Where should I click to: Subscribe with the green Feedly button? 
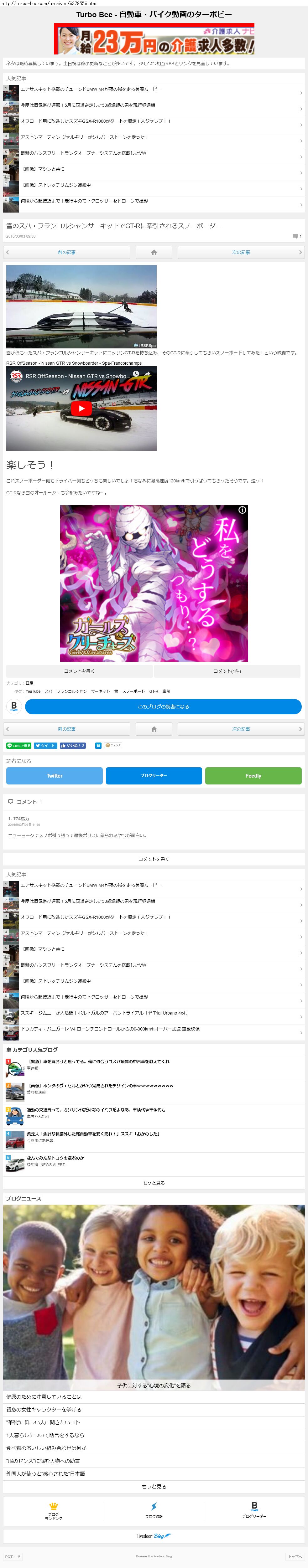click(x=253, y=775)
